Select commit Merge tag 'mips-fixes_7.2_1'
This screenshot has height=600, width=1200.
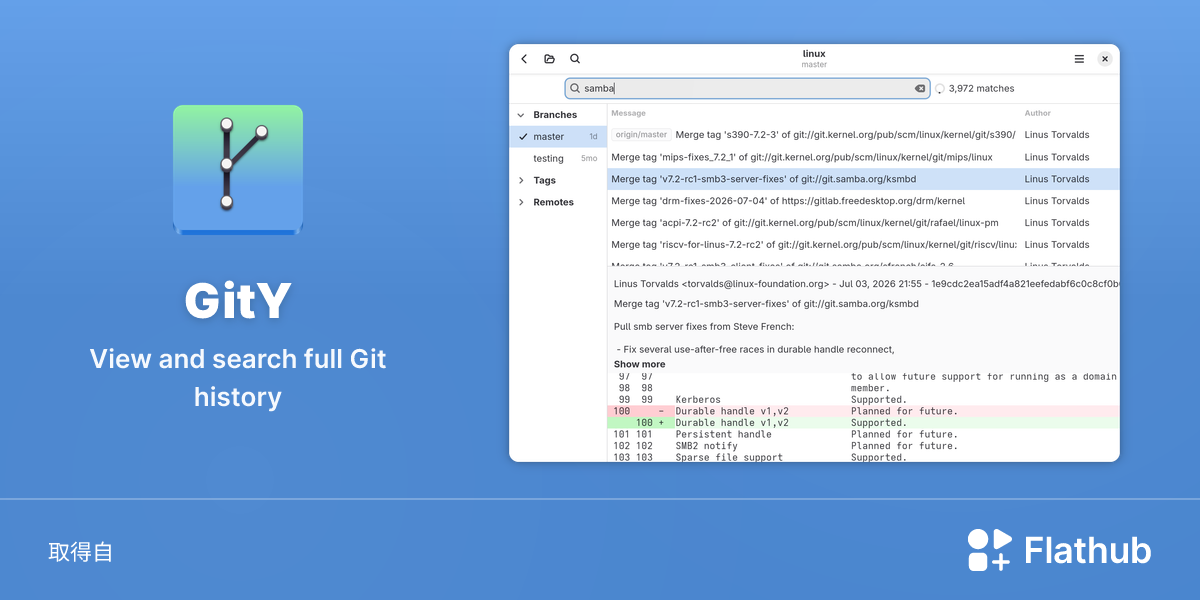click(863, 157)
